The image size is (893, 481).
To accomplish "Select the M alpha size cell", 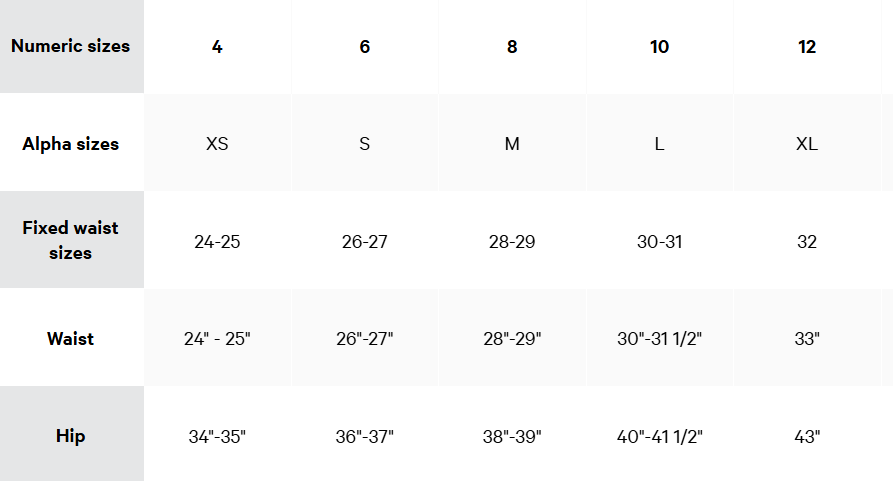I will point(512,143).
